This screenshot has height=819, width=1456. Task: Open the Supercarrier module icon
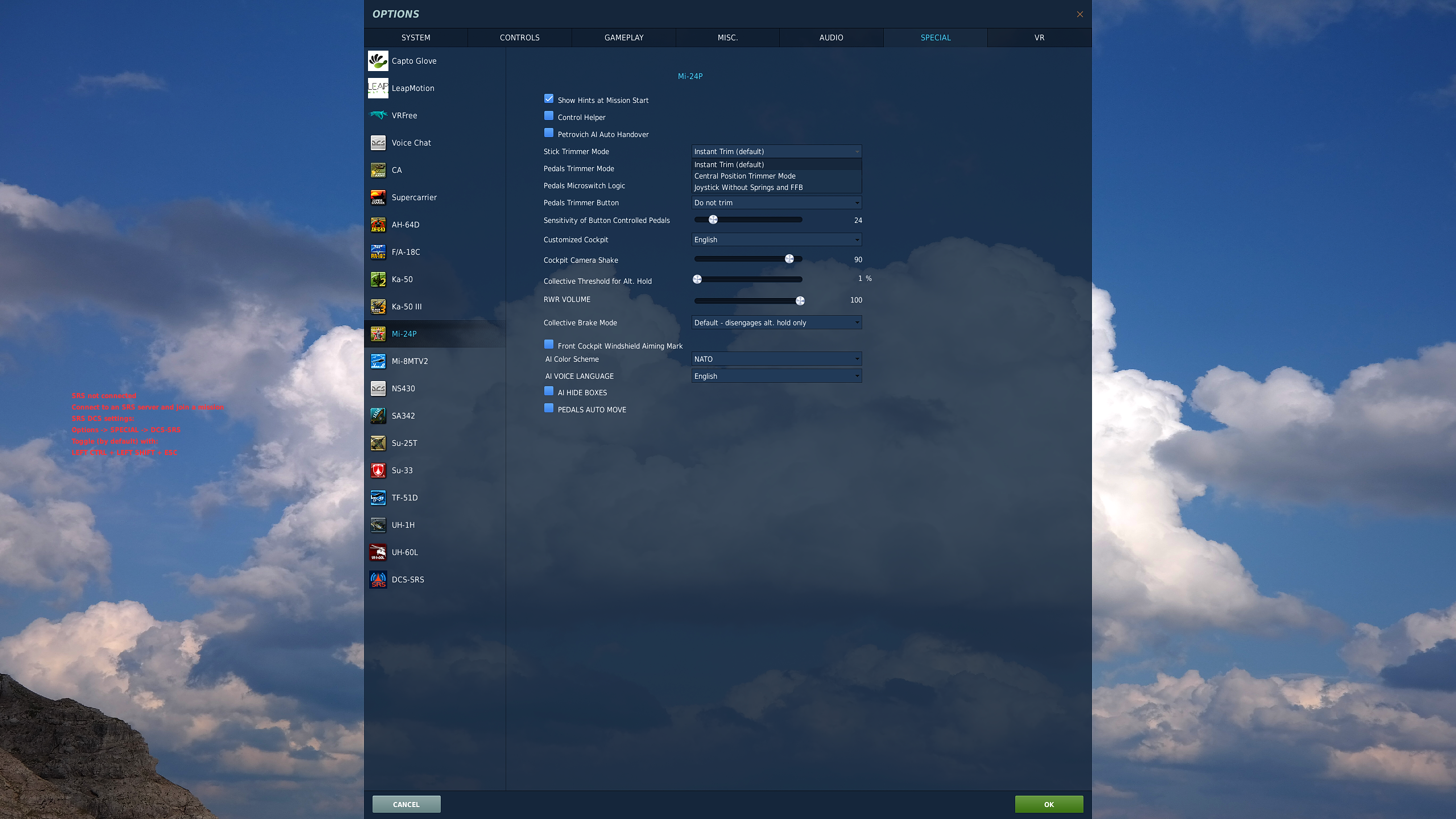pos(378,197)
